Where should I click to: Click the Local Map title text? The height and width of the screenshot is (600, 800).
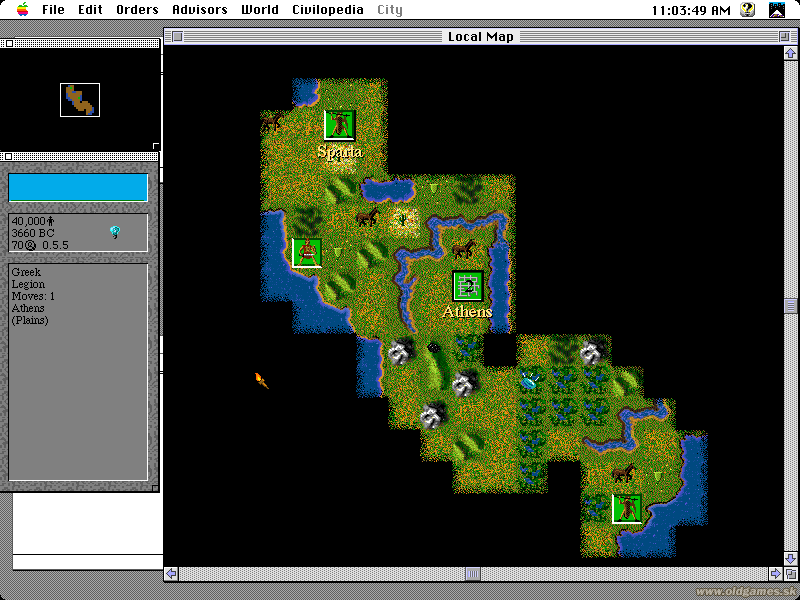(x=481, y=37)
